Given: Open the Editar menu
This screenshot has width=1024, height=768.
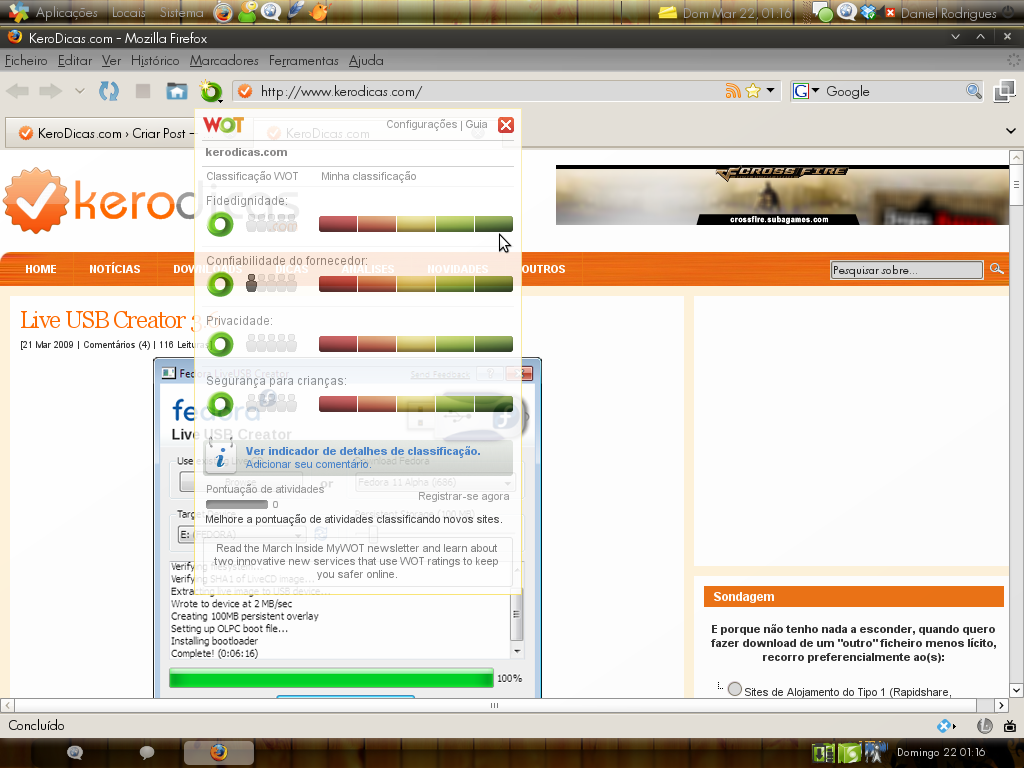Looking at the screenshot, I should tap(74, 61).
